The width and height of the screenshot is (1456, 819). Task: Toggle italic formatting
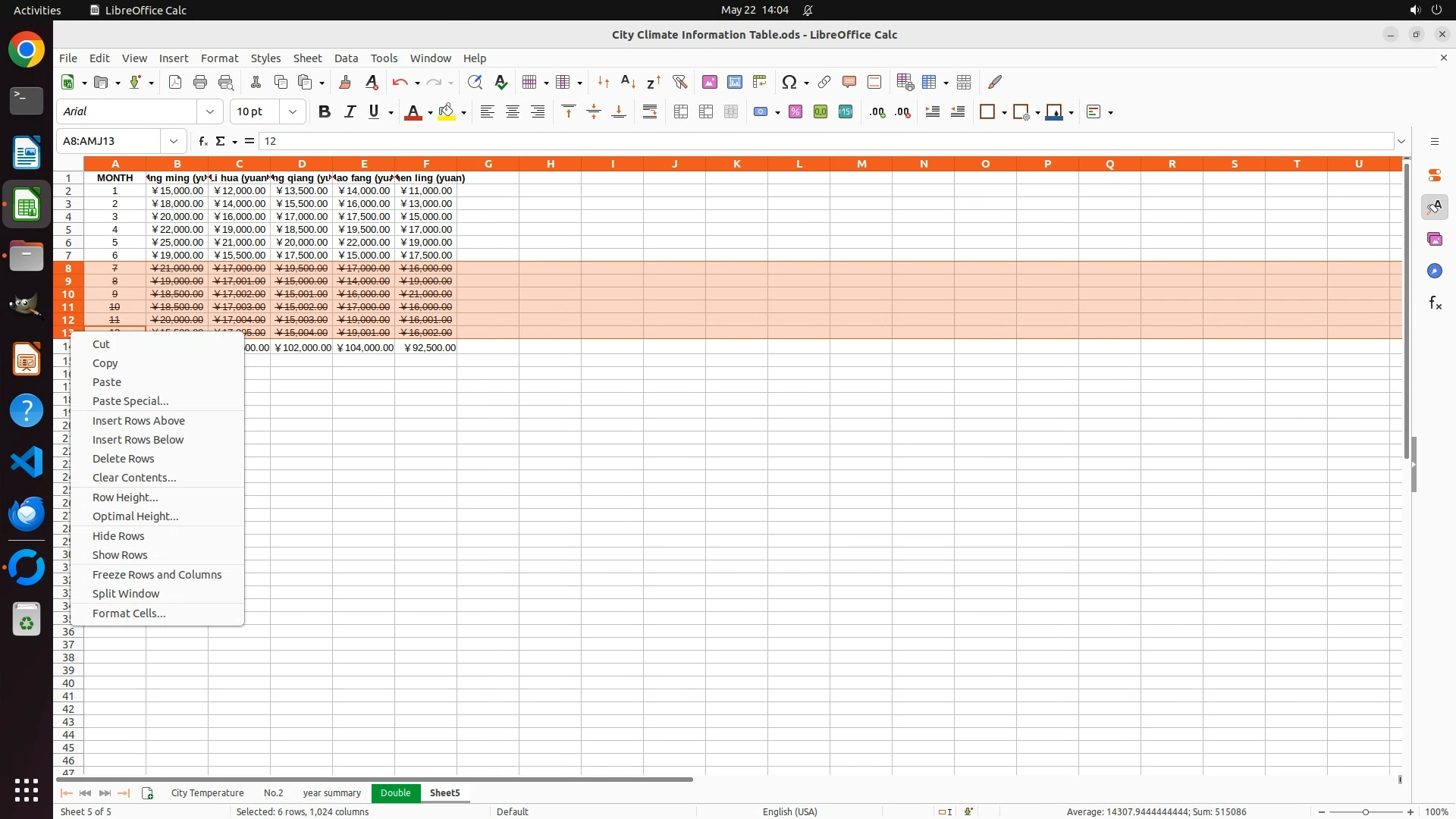pyautogui.click(x=350, y=112)
